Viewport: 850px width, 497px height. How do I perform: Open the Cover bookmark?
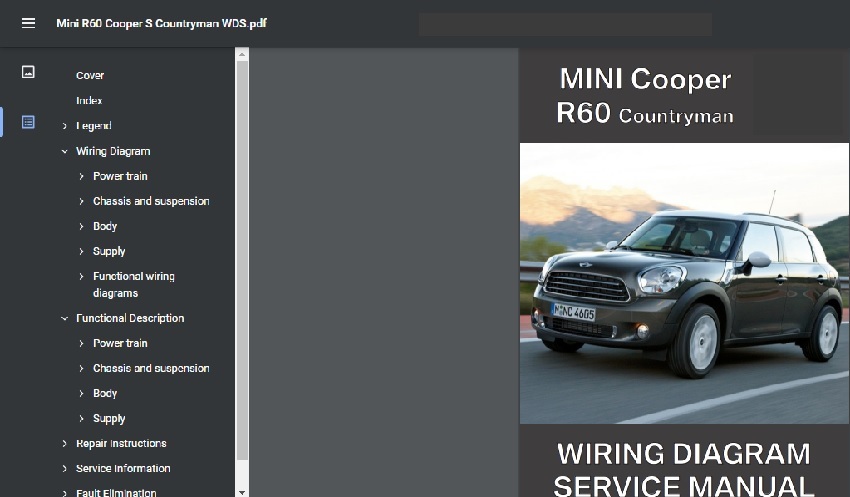tap(90, 75)
